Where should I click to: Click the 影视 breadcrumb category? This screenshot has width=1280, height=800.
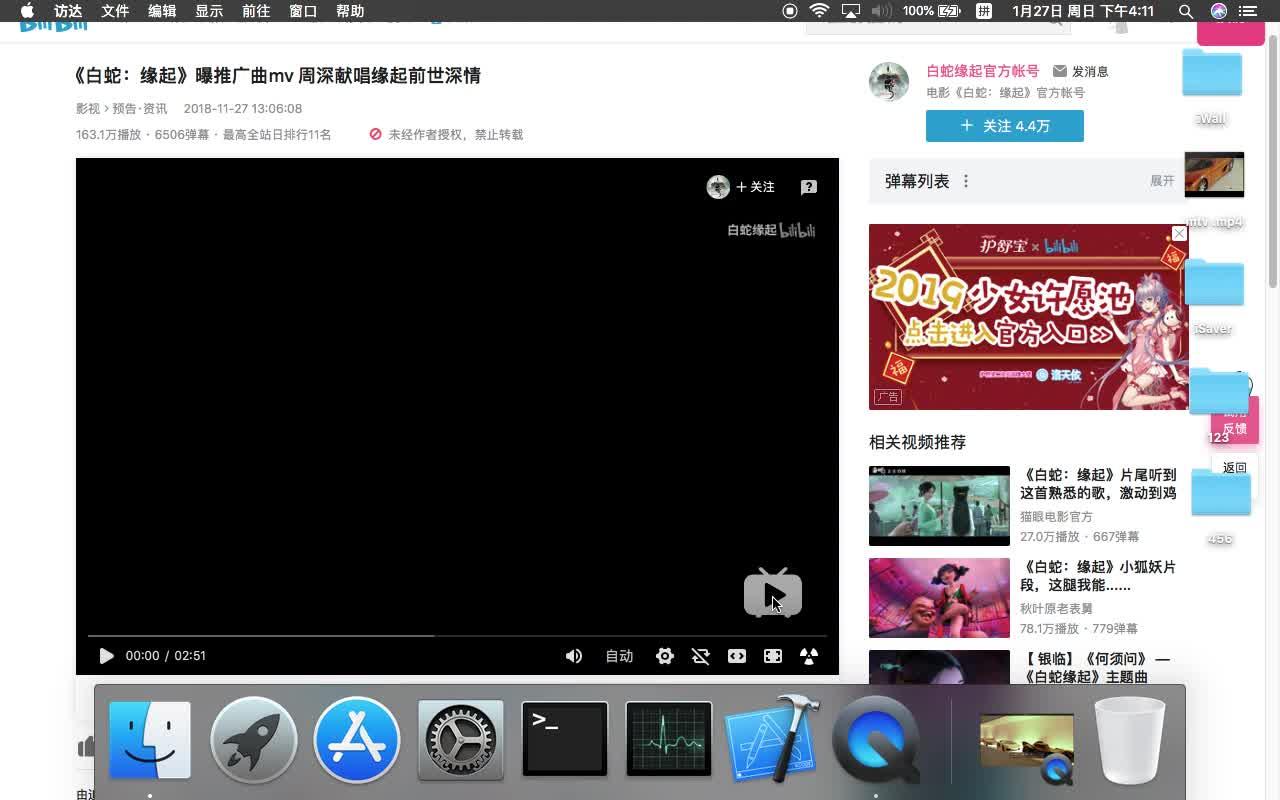point(88,109)
